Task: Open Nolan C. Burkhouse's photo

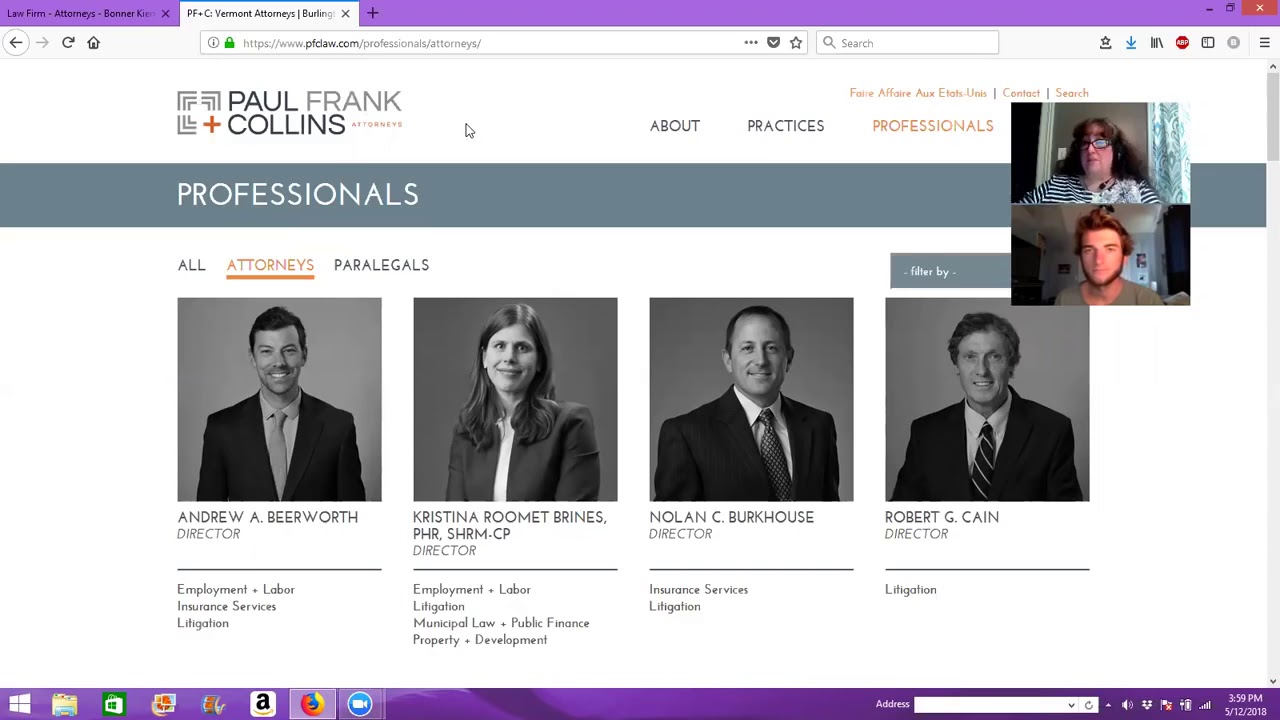Action: (x=751, y=399)
